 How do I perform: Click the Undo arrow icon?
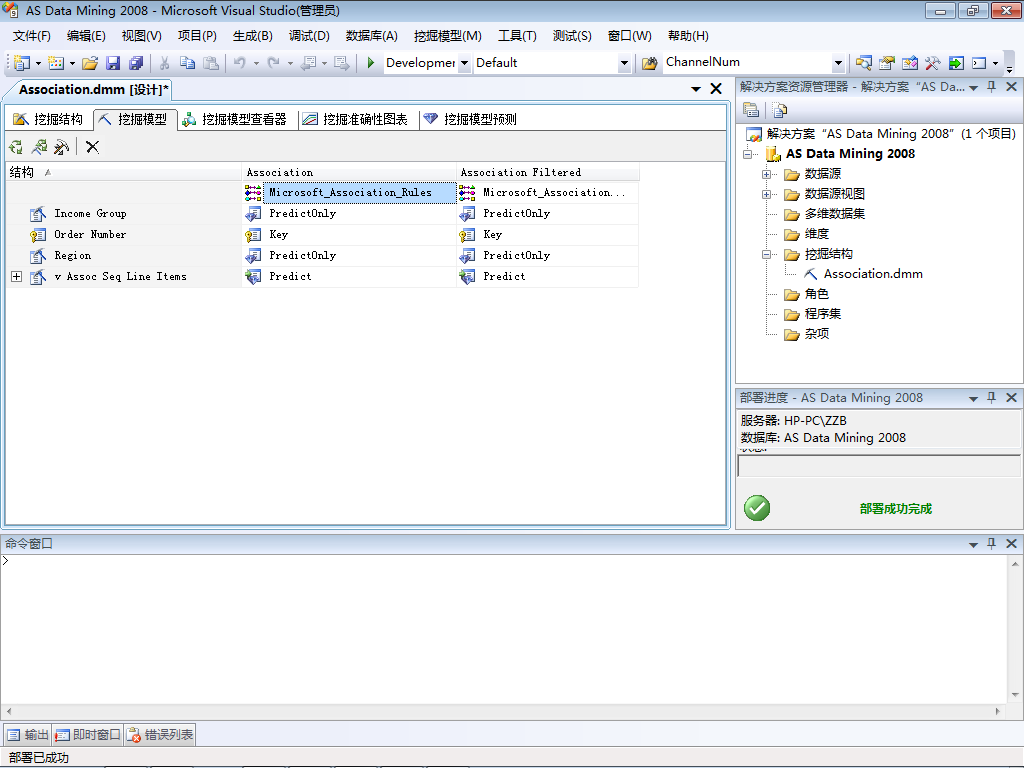(240, 63)
